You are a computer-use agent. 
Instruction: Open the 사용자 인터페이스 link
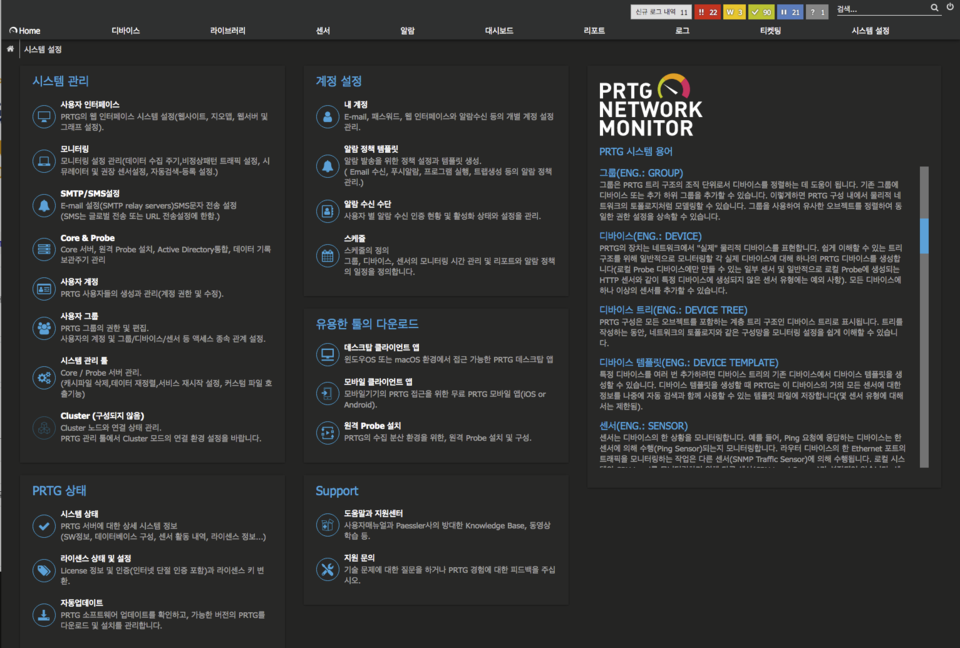(90, 105)
